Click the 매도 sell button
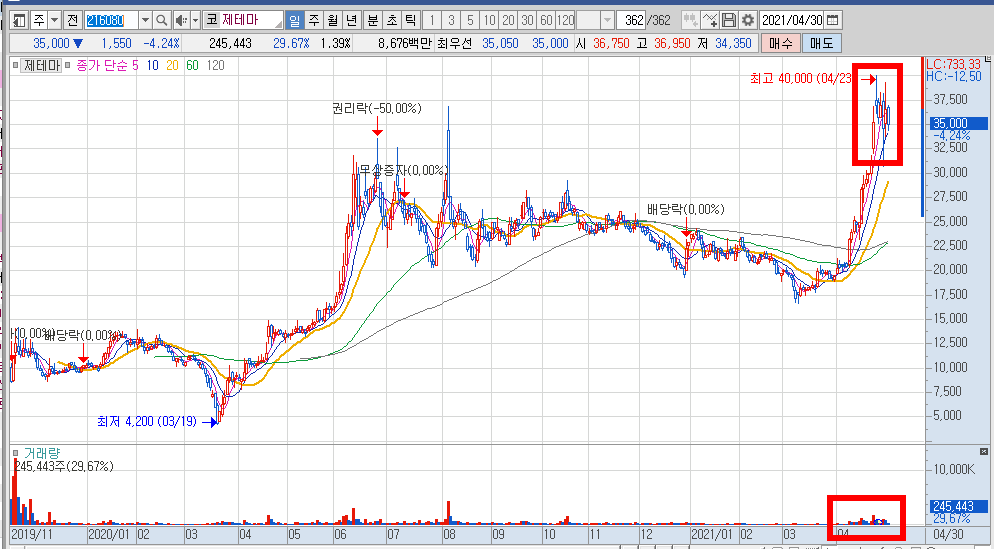This screenshot has height=549, width=994. [821, 44]
